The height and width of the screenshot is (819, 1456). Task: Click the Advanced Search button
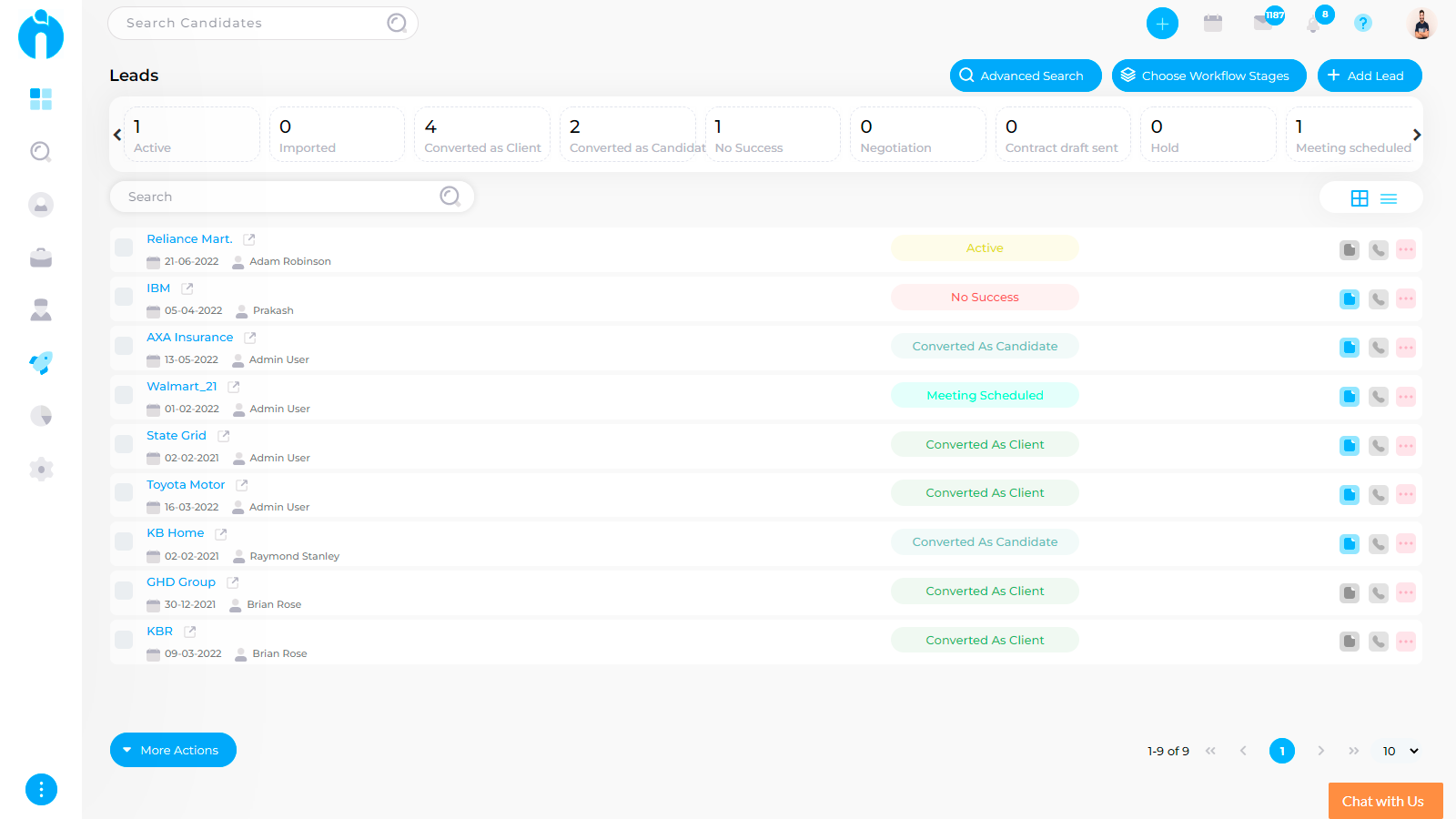pos(1026,76)
